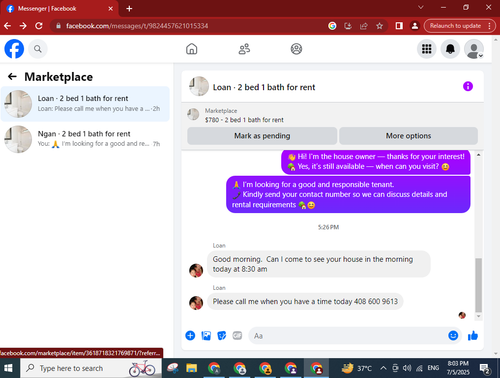
Task: Open the Loan 2 bed 1 bath conversation
Action: point(85,104)
